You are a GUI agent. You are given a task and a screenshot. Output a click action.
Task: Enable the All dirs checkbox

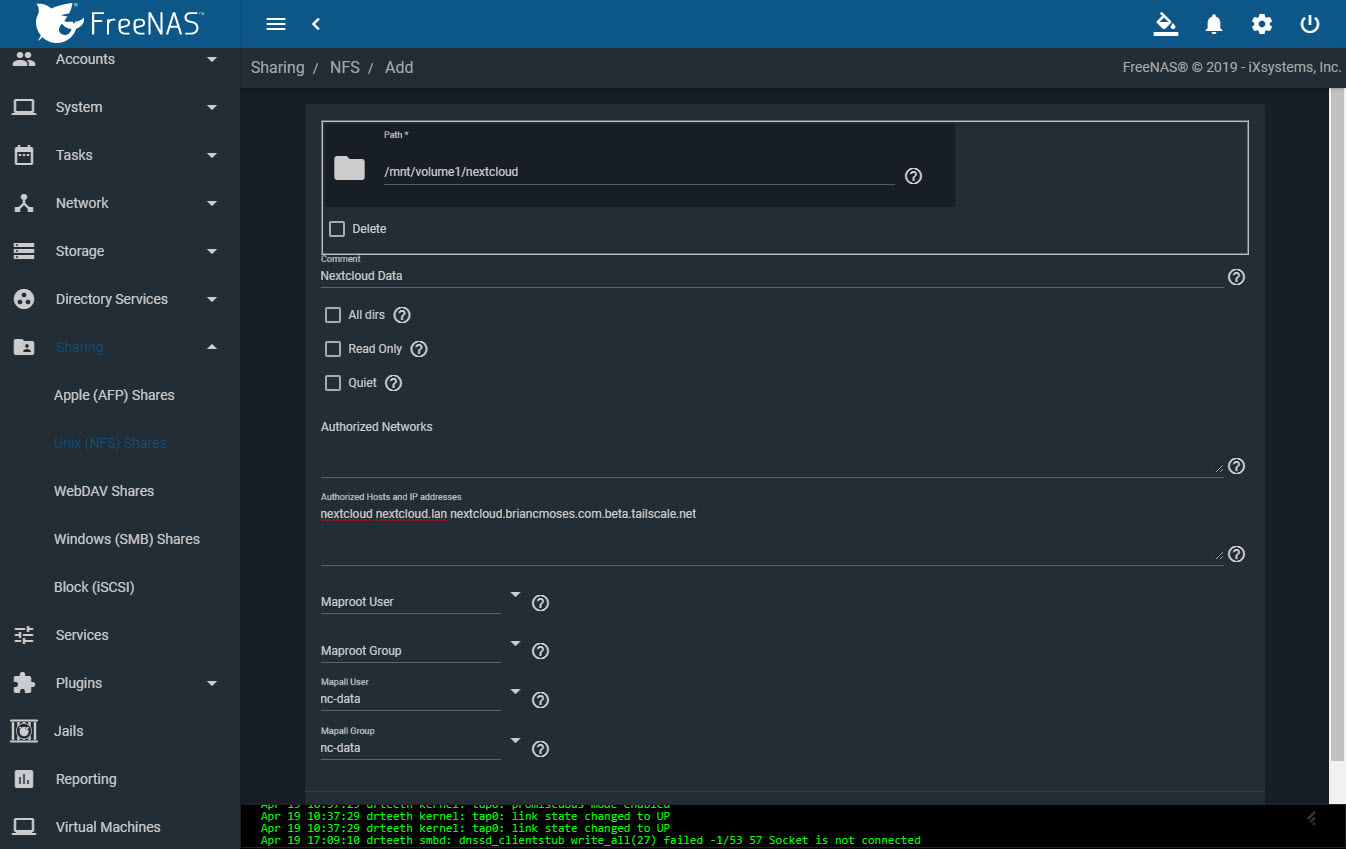pyautogui.click(x=333, y=315)
